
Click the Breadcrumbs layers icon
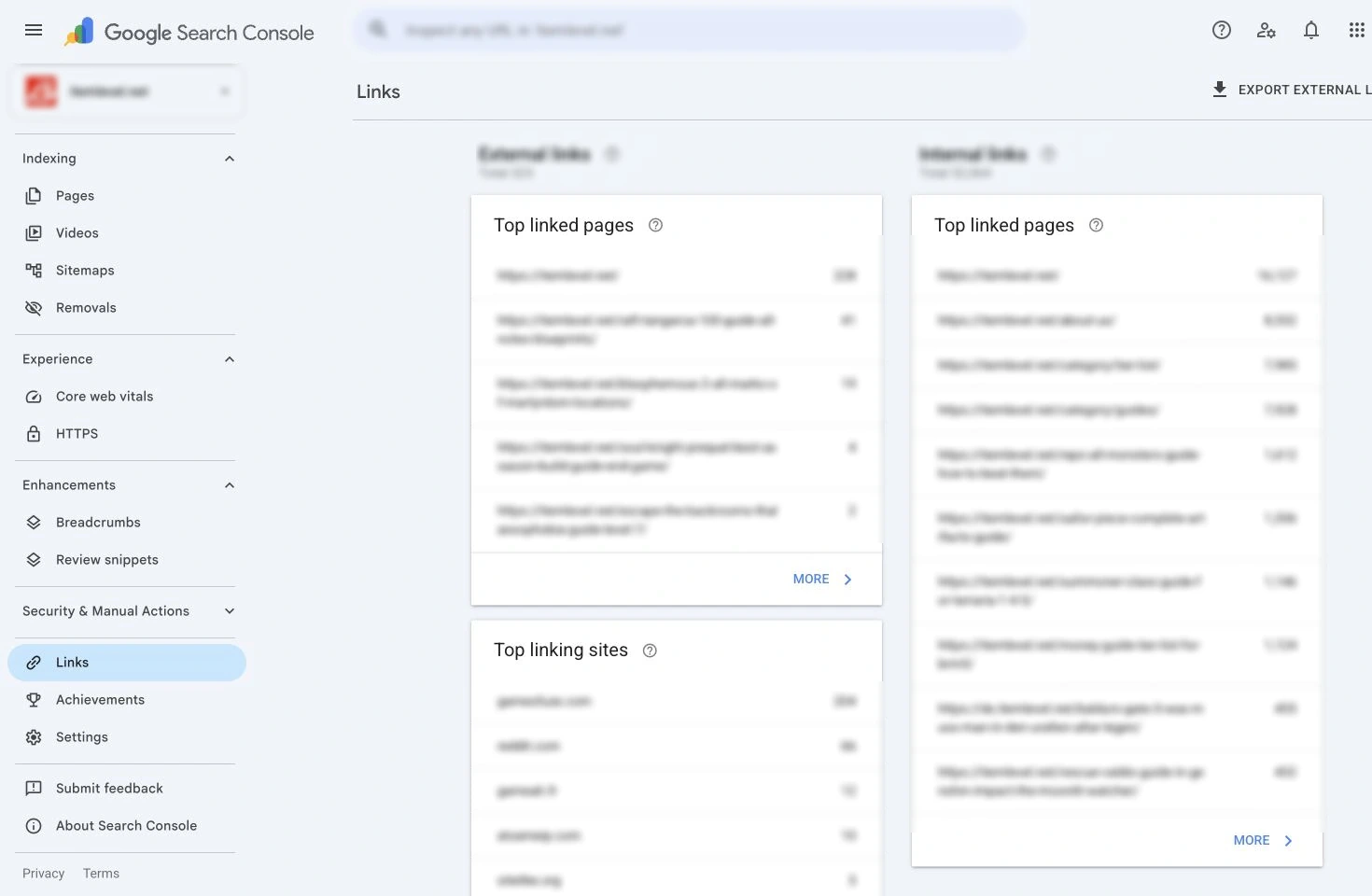point(34,523)
